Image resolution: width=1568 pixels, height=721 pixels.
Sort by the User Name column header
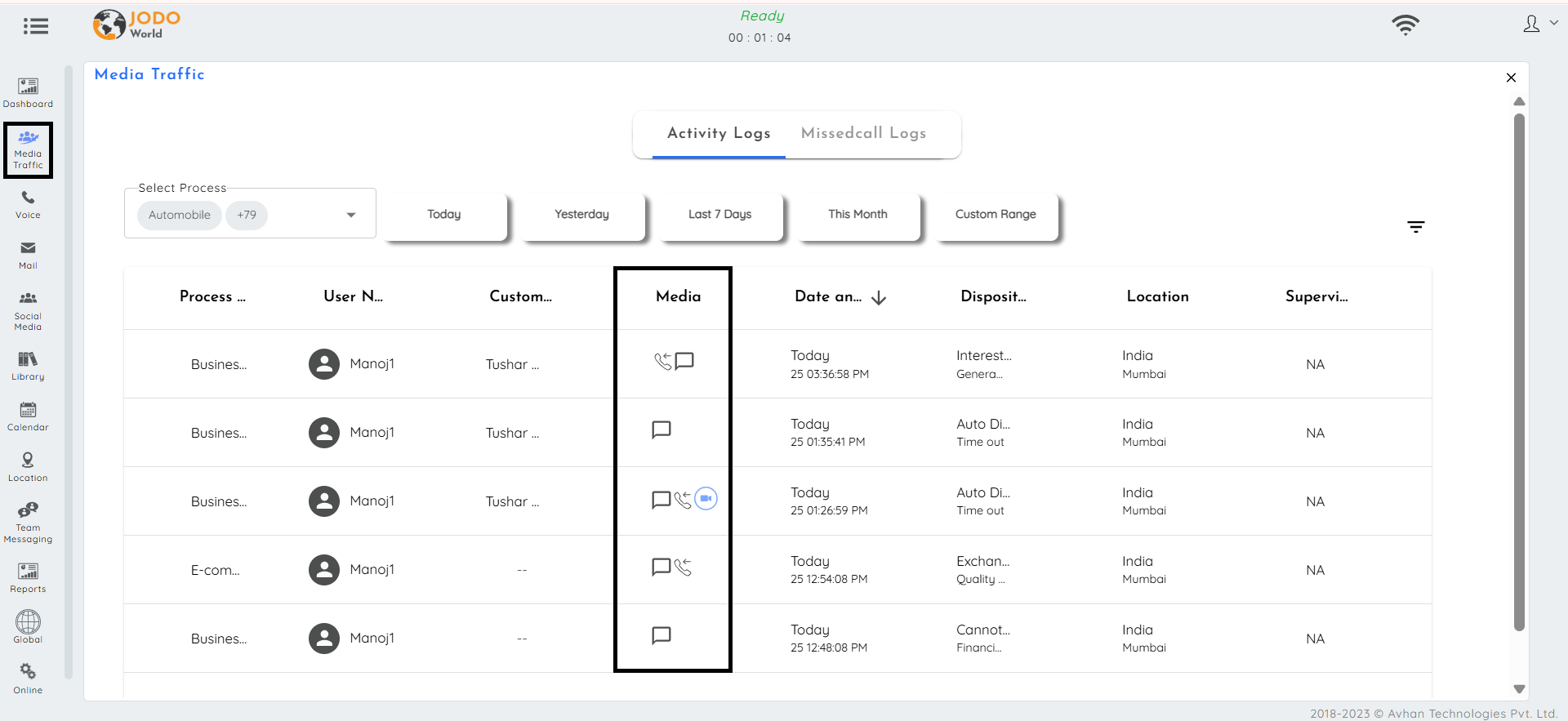click(x=353, y=296)
